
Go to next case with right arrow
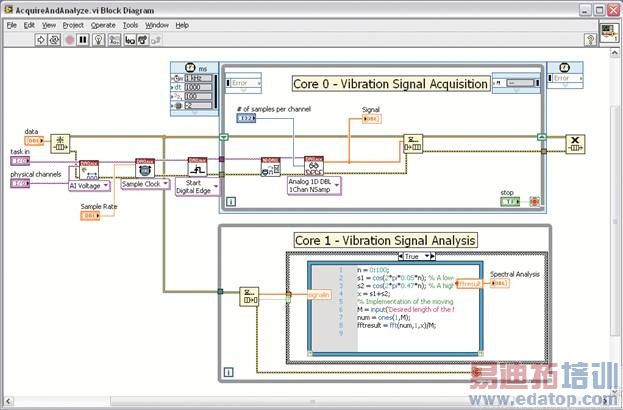pyautogui.click(x=433, y=256)
